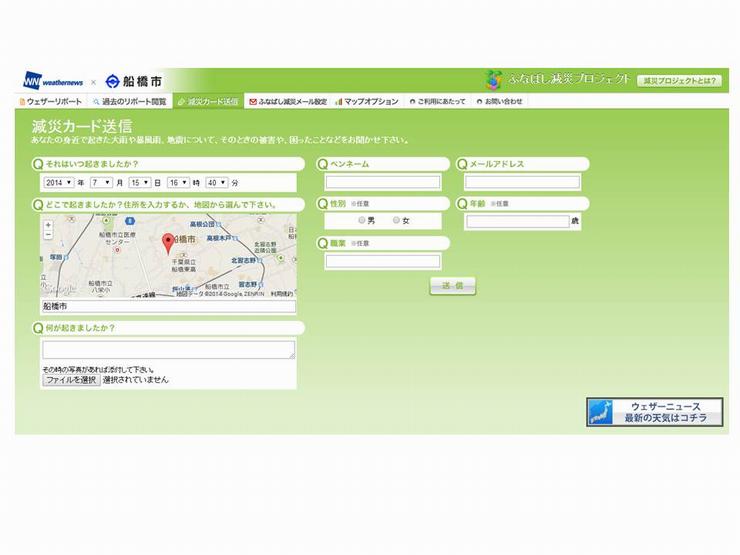This screenshot has height=555, width=740.
Task: Click the 減災プロジェクトとは? button
Action: click(x=680, y=80)
